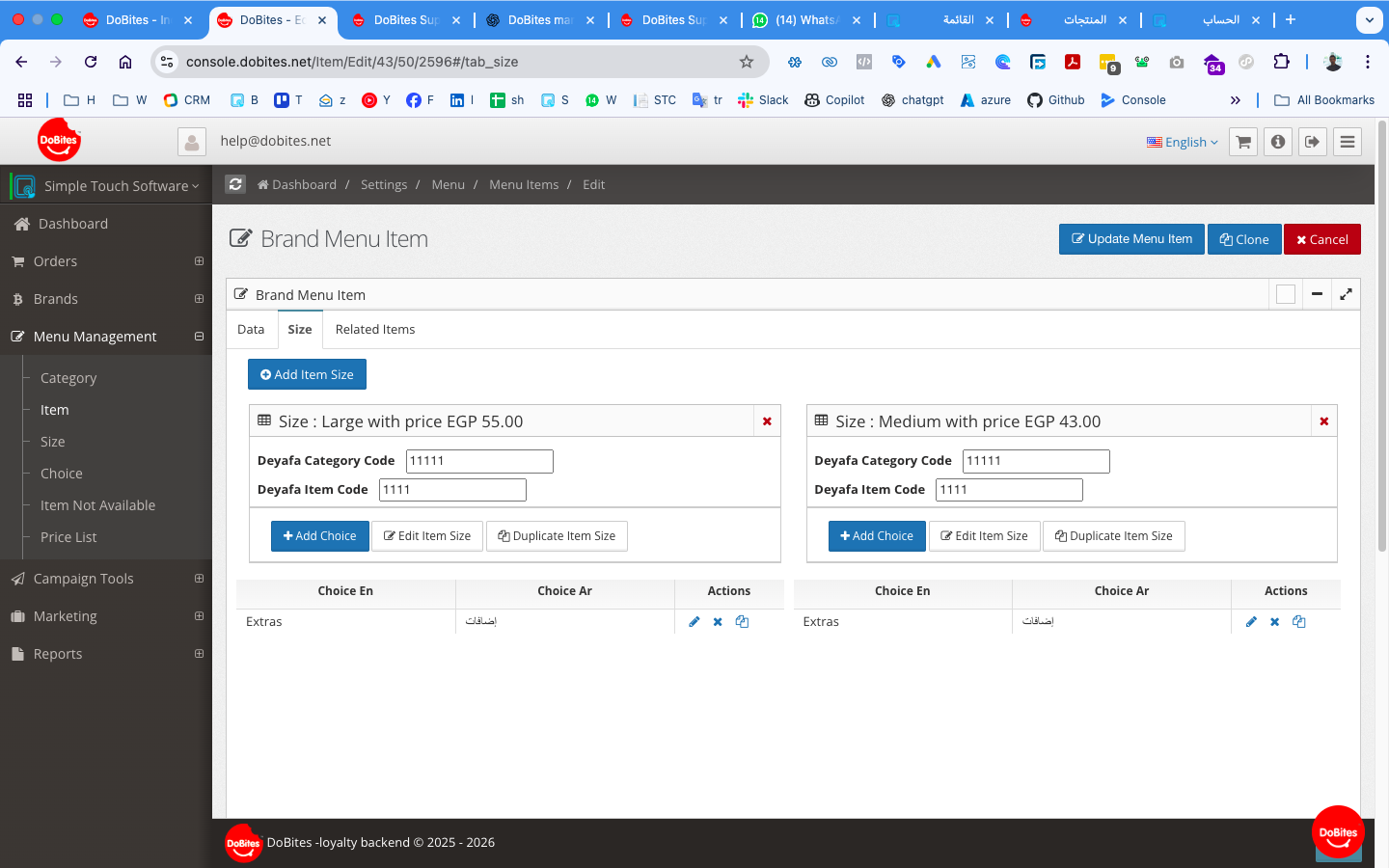Open the info icon in top bar
This screenshot has width=1389, height=868.
(1278, 142)
